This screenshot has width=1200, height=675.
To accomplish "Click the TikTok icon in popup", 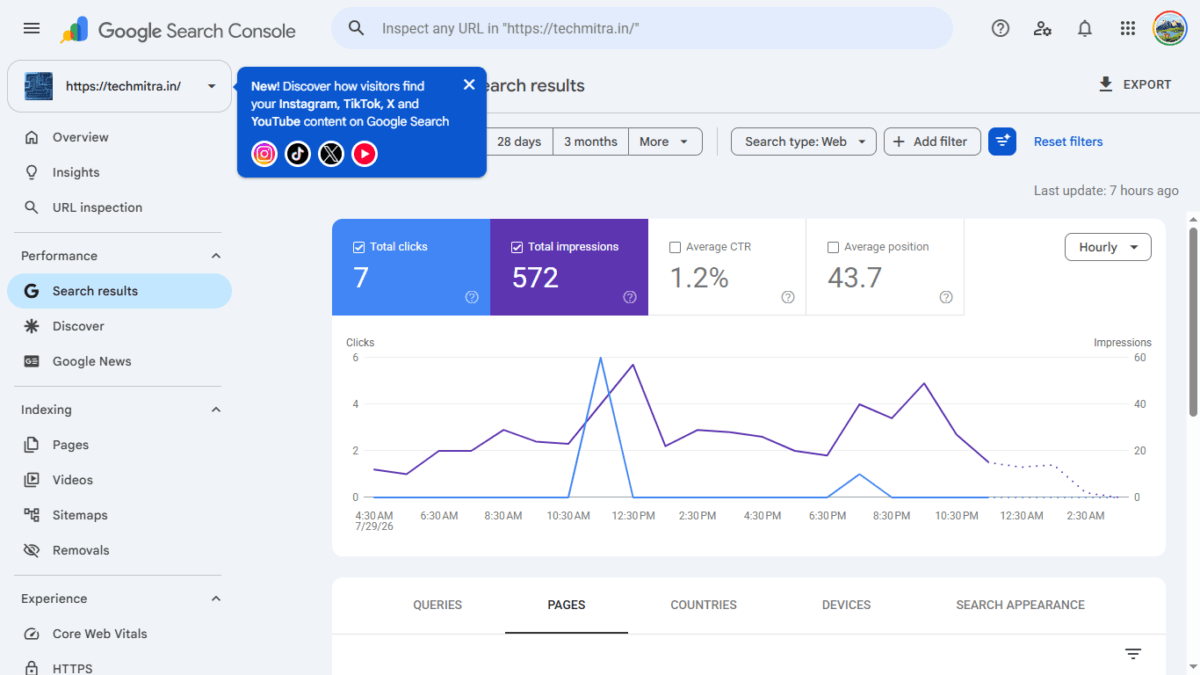I will 298,153.
